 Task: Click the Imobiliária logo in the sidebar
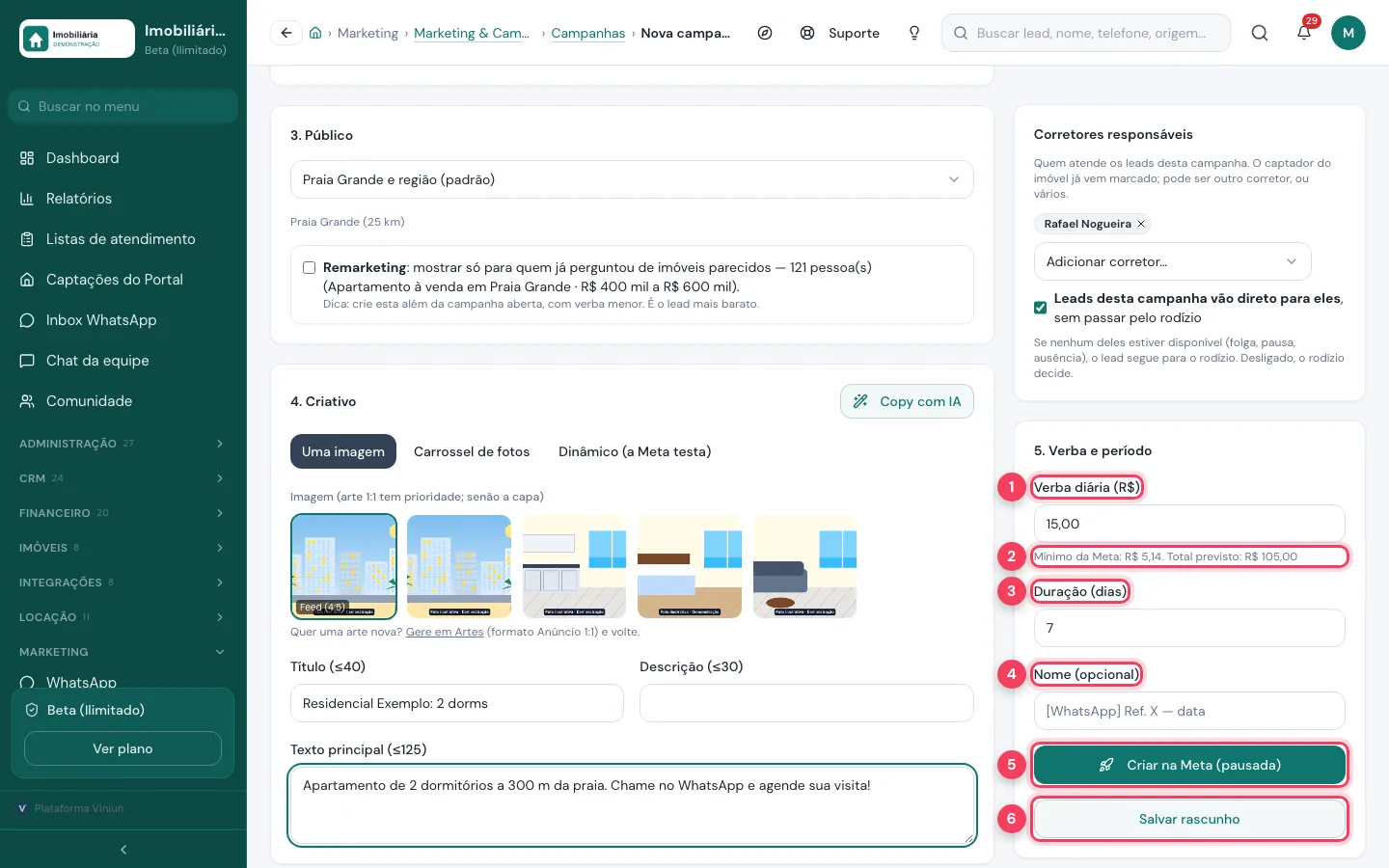pos(77,39)
